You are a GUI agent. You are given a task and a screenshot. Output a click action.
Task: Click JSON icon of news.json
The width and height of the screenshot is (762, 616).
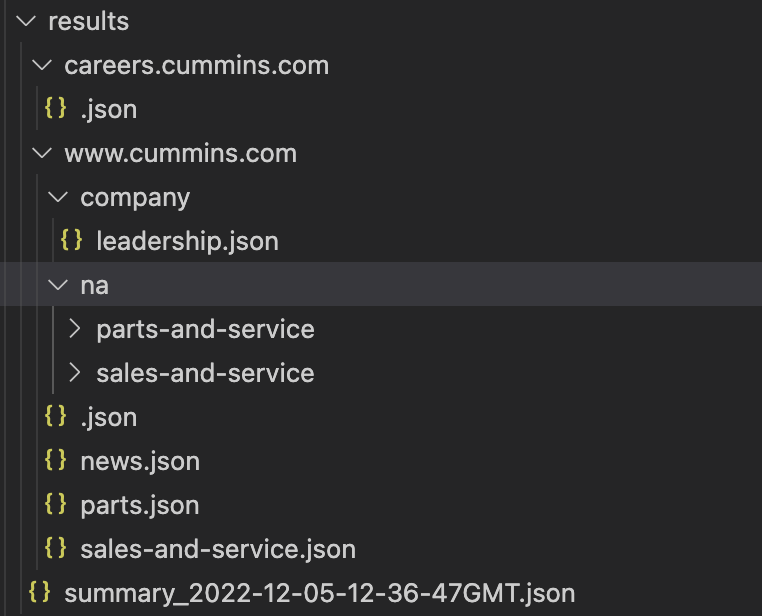55,460
